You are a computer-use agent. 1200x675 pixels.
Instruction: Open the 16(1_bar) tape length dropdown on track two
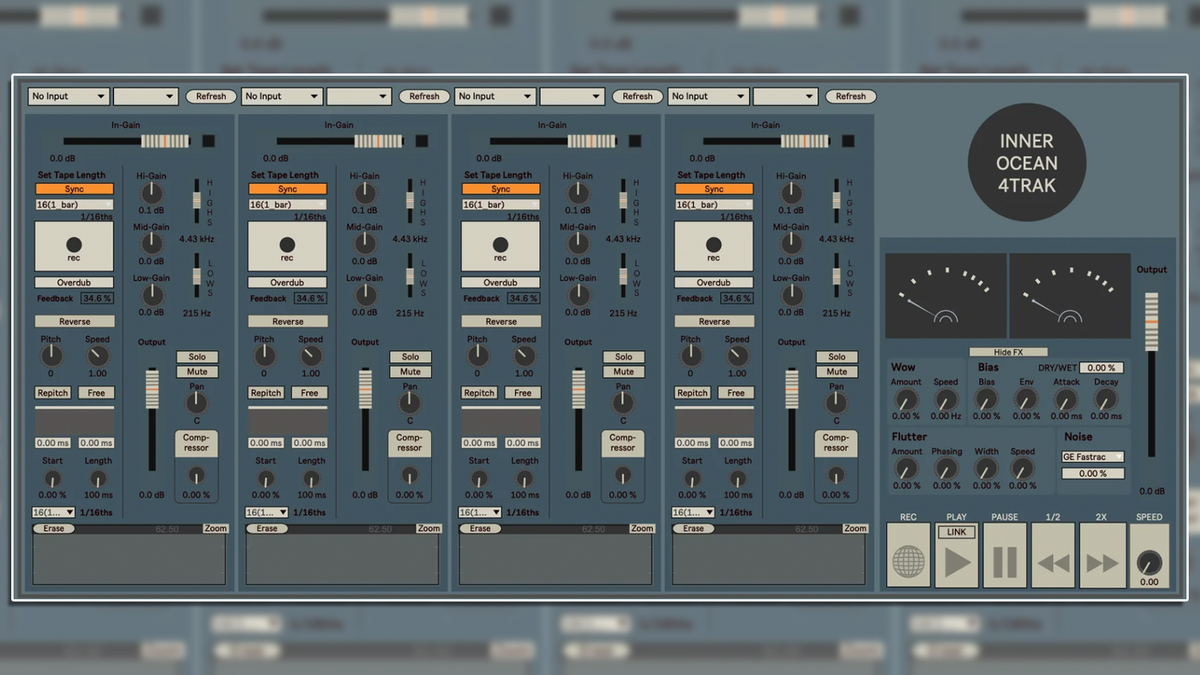(x=287, y=203)
